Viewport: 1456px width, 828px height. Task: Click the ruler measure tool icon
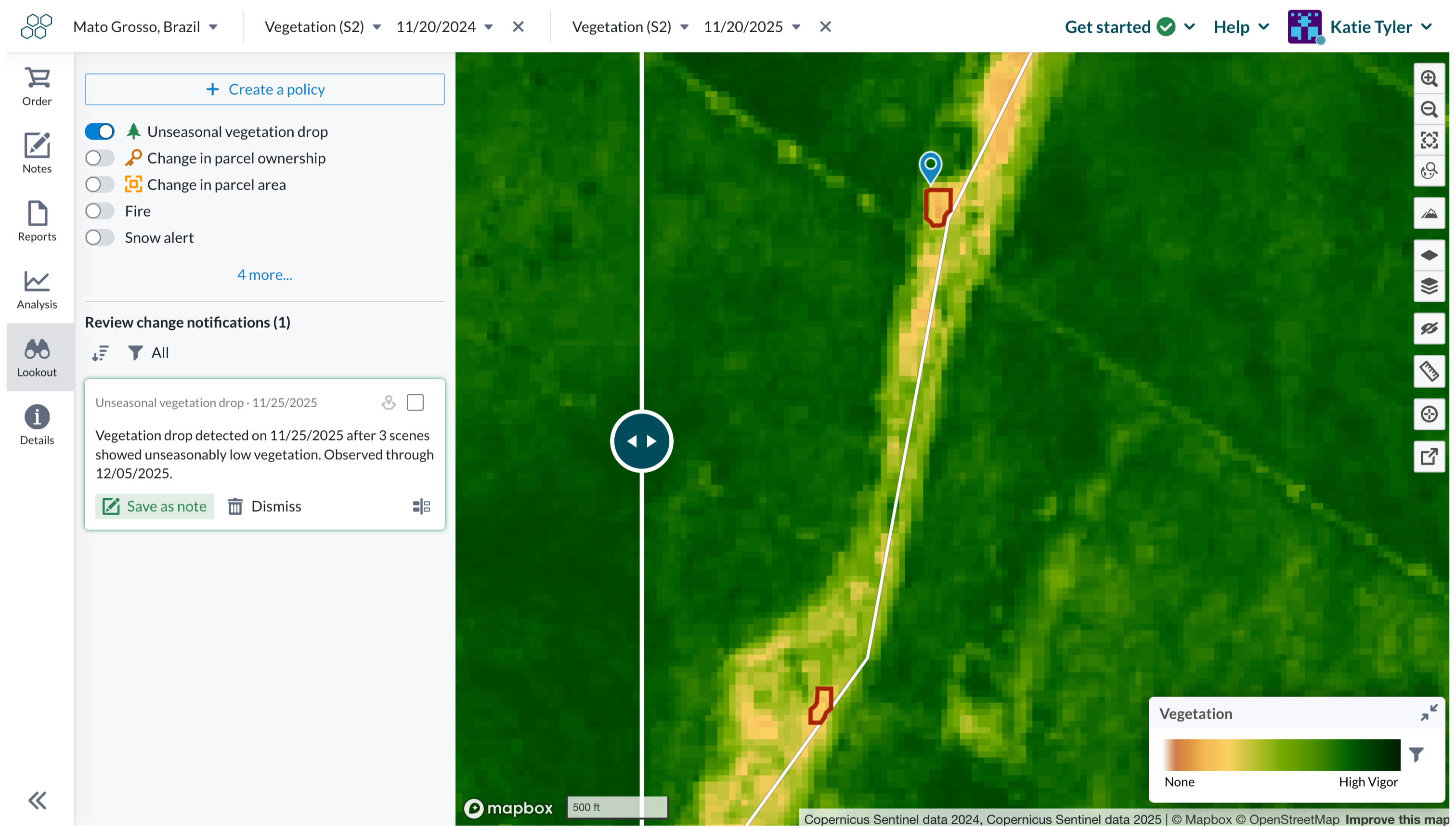tap(1429, 371)
